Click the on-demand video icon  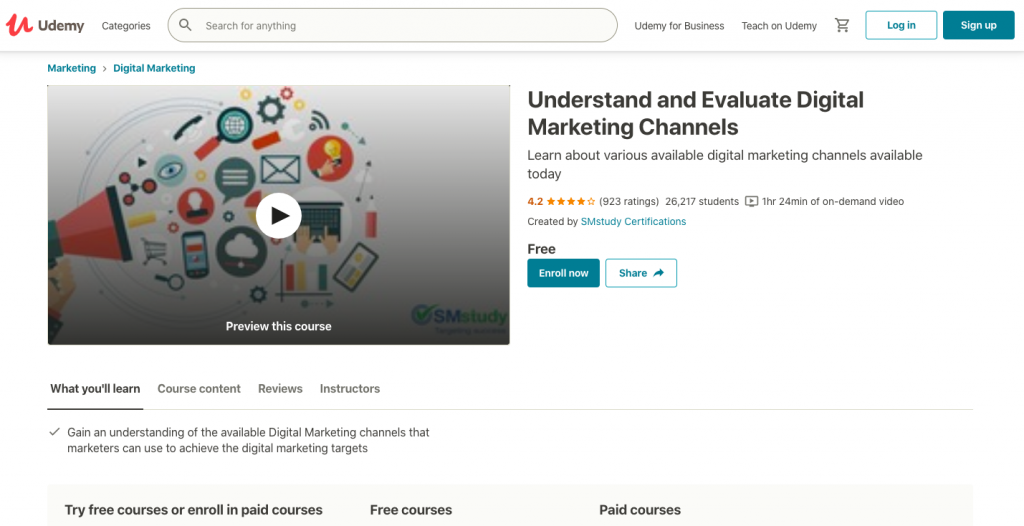click(x=752, y=201)
